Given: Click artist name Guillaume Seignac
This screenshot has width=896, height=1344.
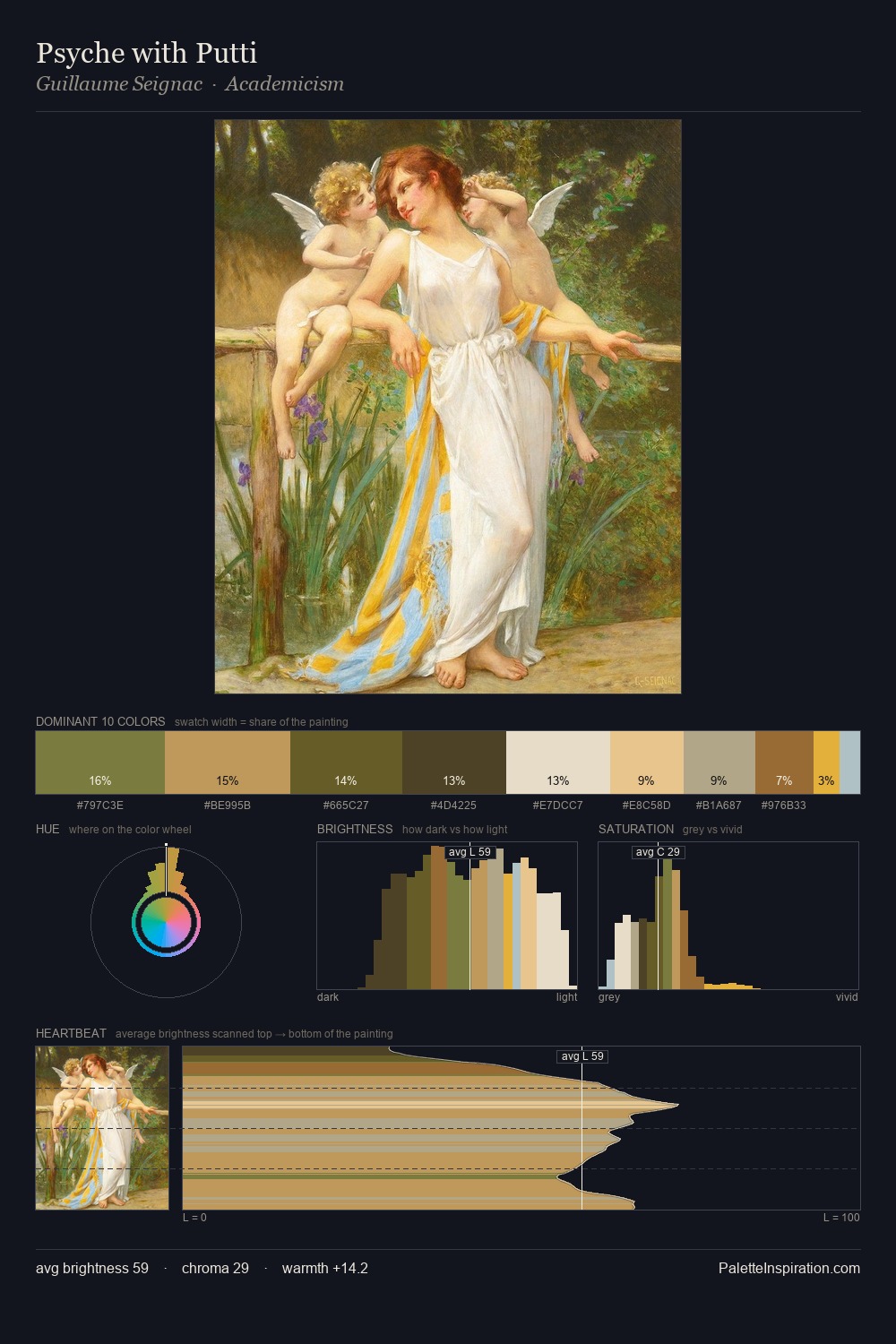Looking at the screenshot, I should point(119,84).
